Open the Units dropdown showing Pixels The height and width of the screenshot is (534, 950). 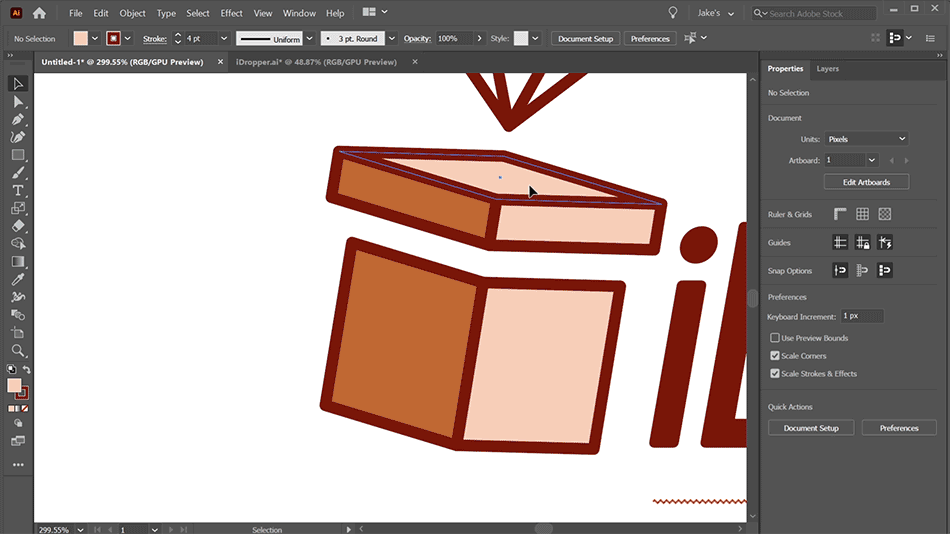(866, 139)
